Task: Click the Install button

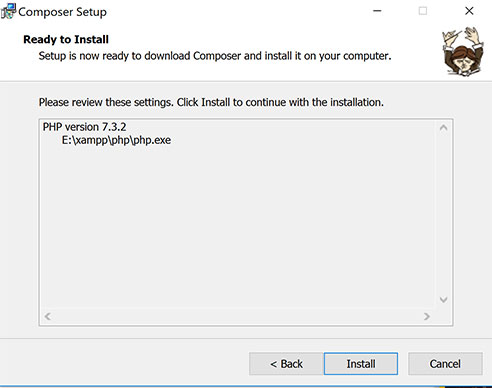Action: pos(361,364)
